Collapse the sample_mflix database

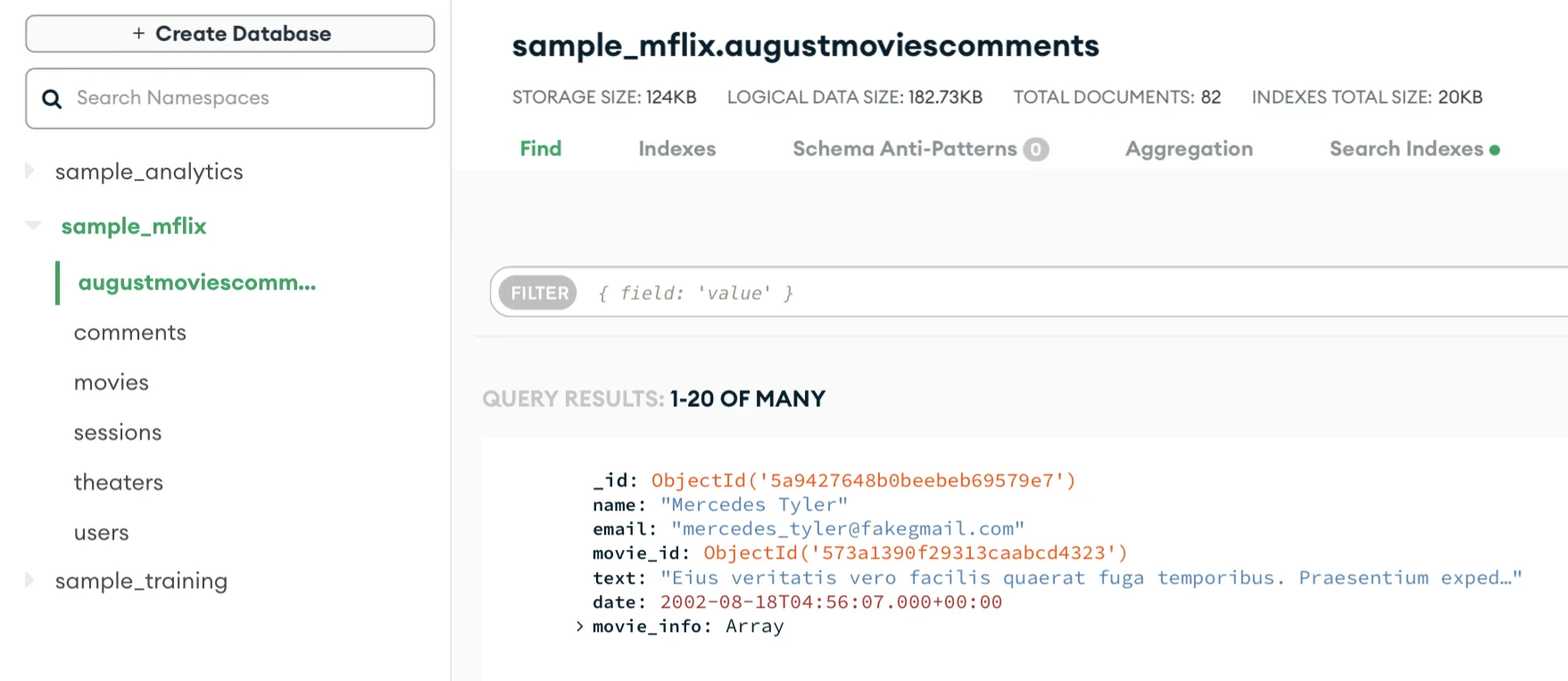33,226
